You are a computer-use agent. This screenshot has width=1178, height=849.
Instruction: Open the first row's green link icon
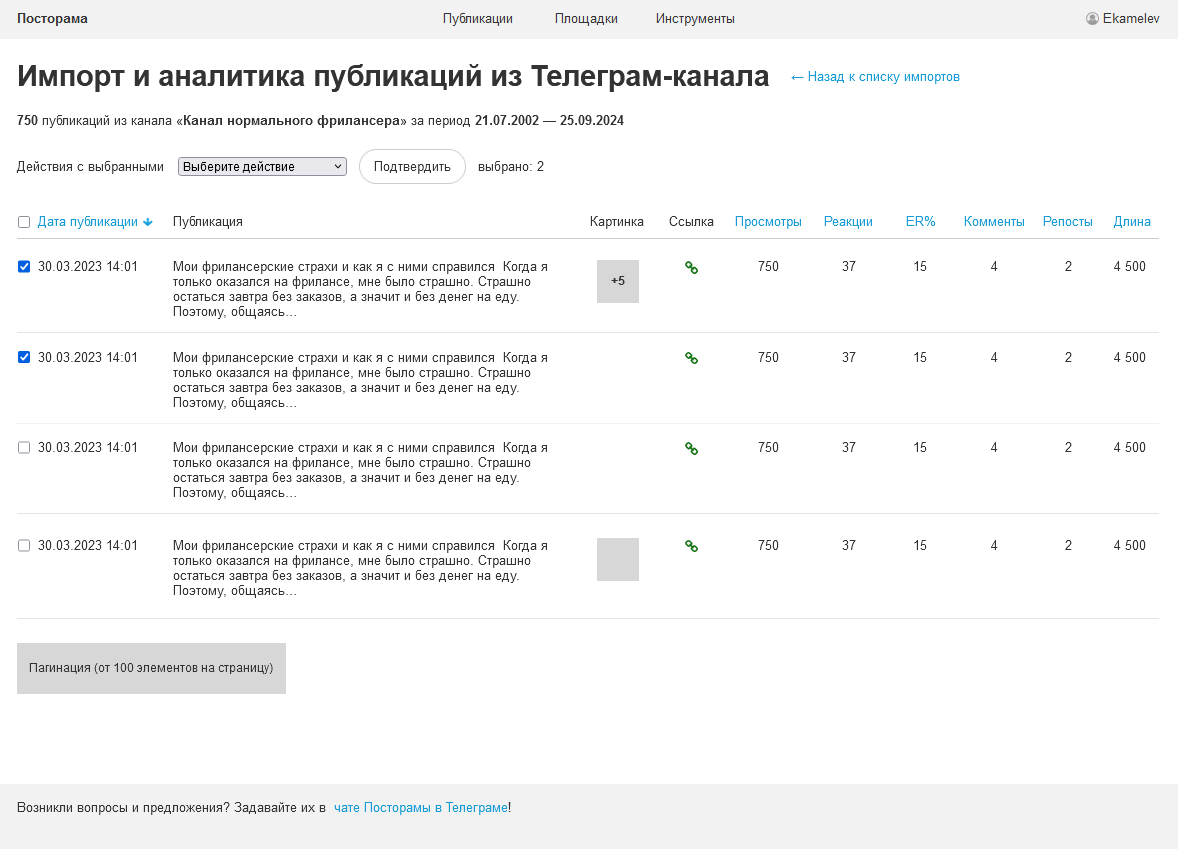point(691,267)
